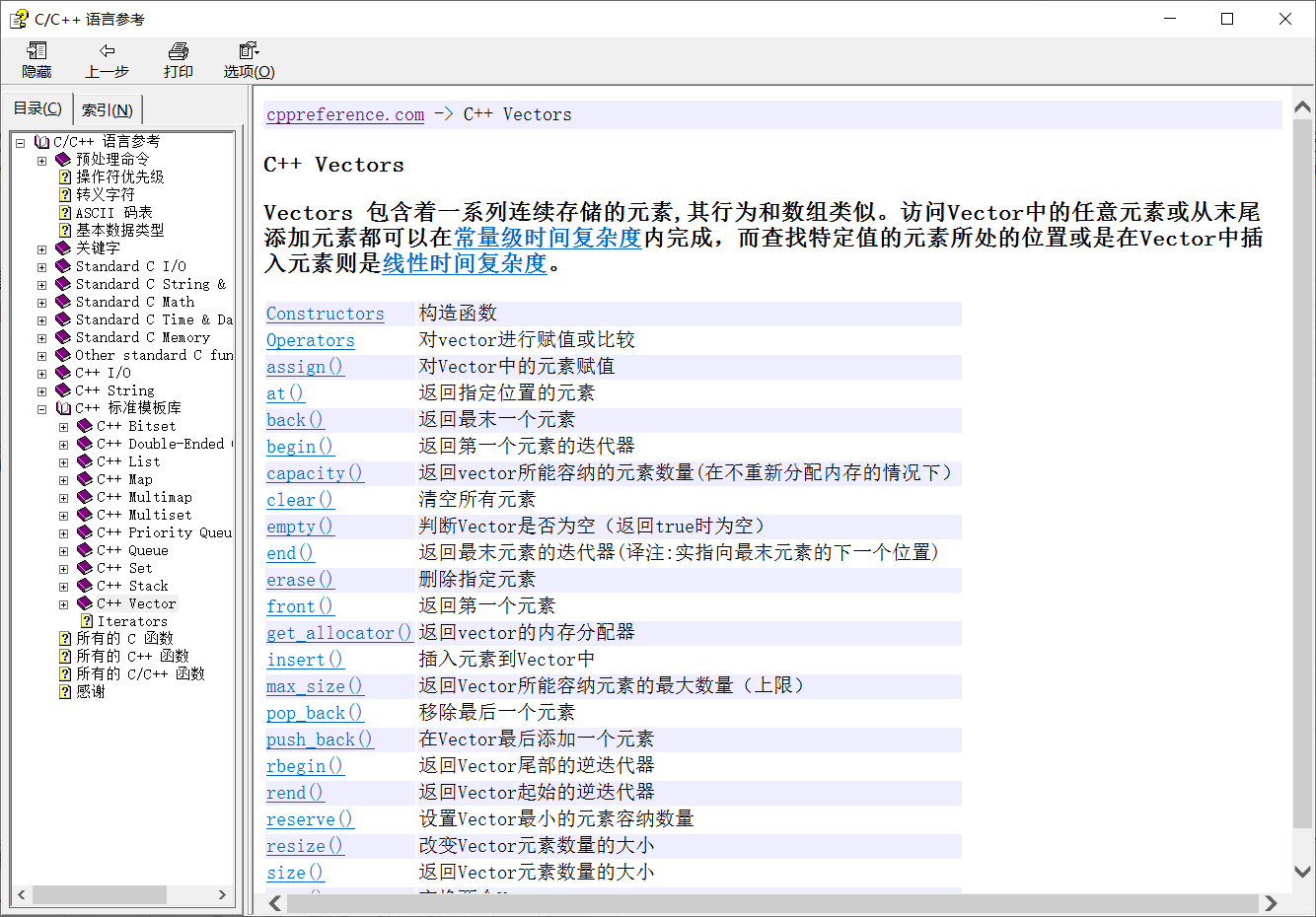Image resolution: width=1316 pixels, height=917 pixels.
Task: Switch to the 索引(N) tab
Action: click(108, 109)
